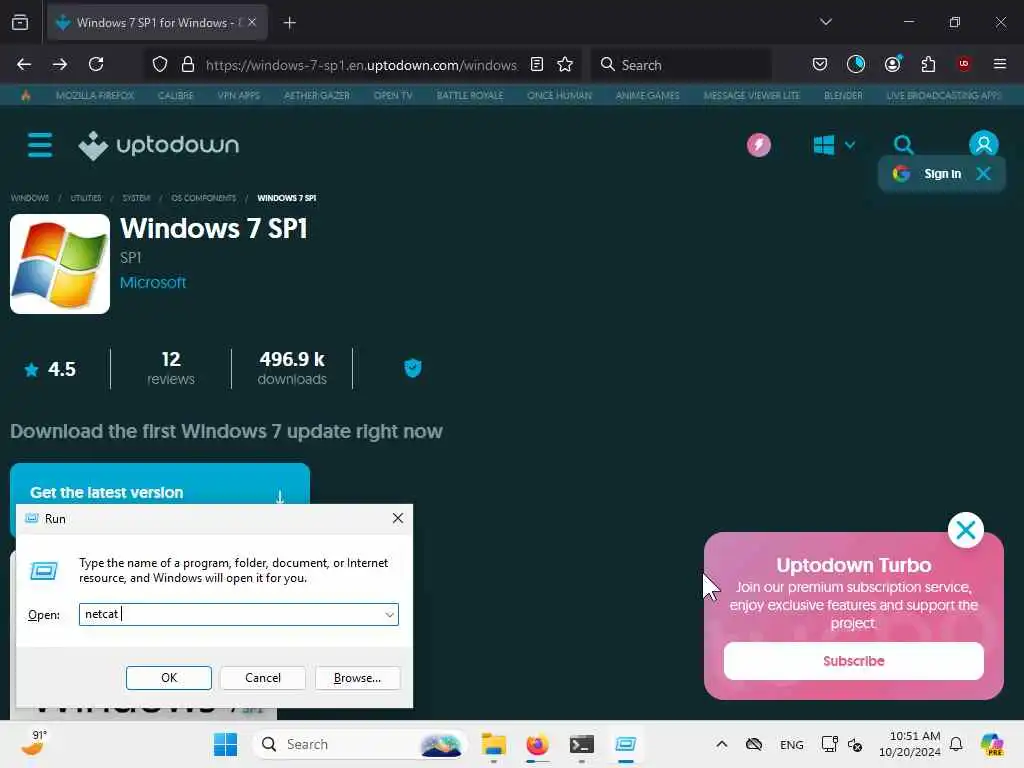This screenshot has width=1024, height=768.
Task: Click the address bar URL
Action: [x=361, y=65]
